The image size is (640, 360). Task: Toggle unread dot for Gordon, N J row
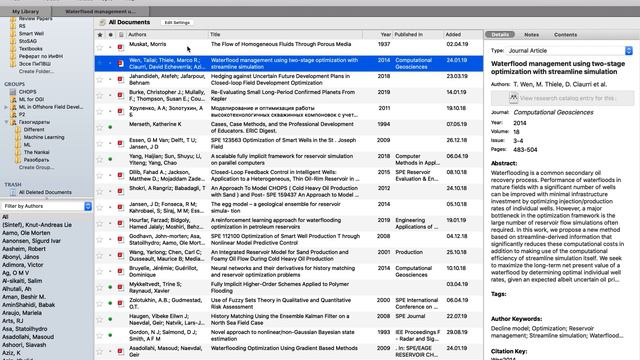(110, 335)
